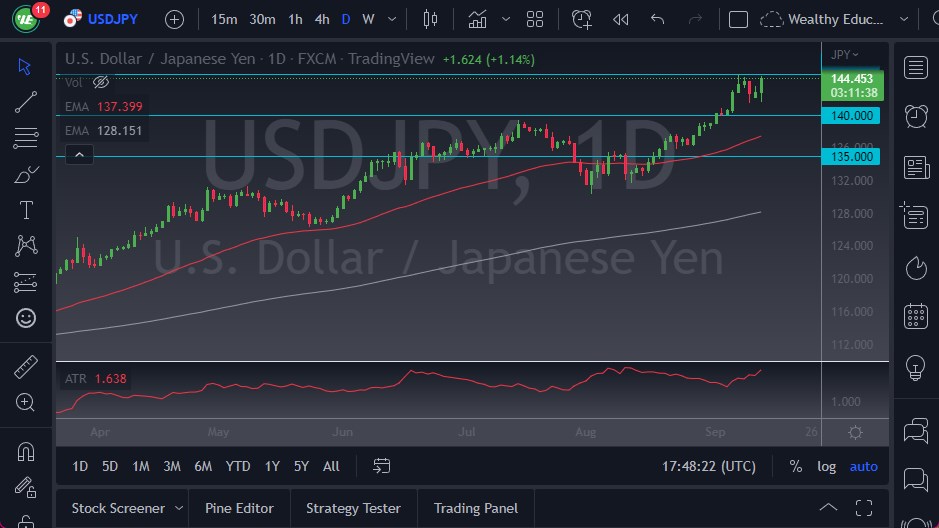Expand the layout dropdown chevron
Viewport: 939px width, 528px height.
coord(904,20)
